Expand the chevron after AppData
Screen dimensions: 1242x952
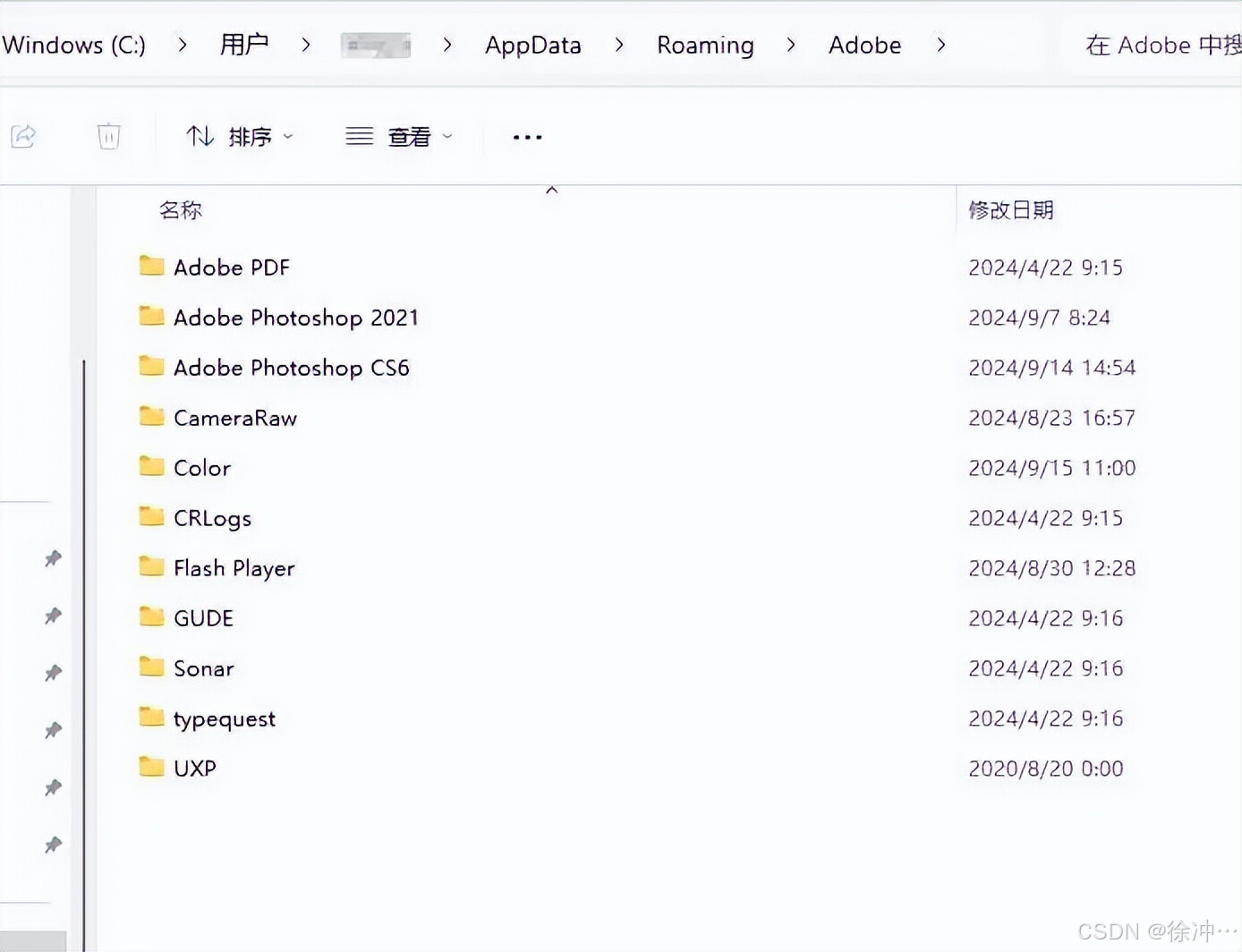coord(619,45)
